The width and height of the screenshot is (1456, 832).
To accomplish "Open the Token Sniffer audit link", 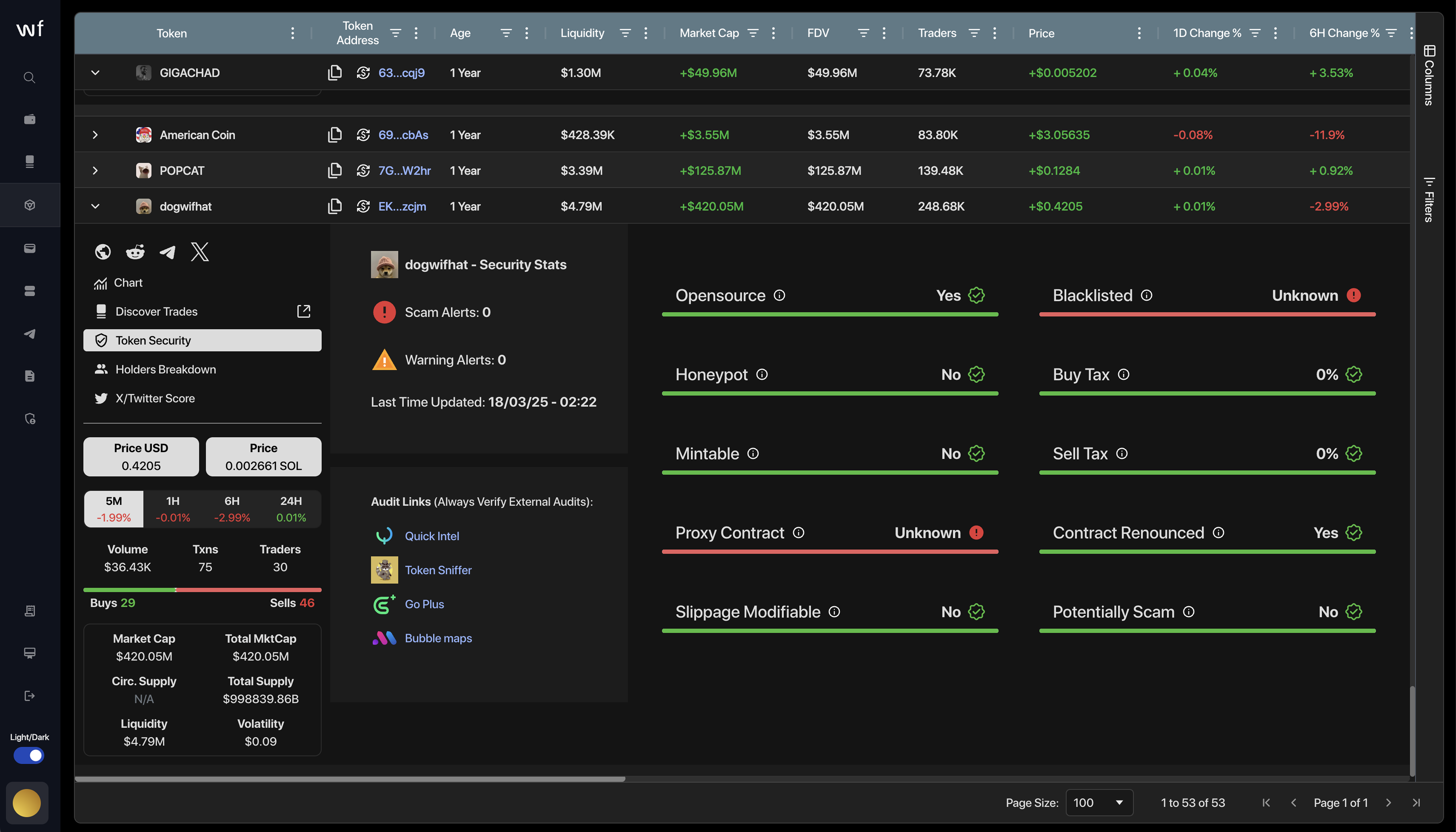I will (x=438, y=570).
